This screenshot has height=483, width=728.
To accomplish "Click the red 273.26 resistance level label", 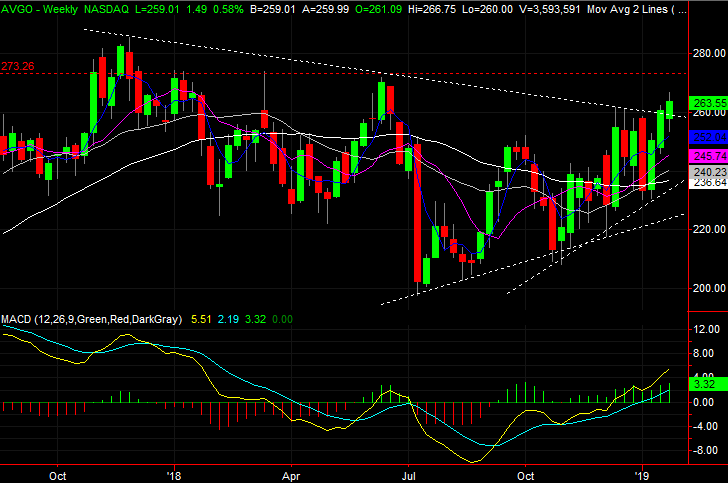I will pyautogui.click(x=18, y=66).
